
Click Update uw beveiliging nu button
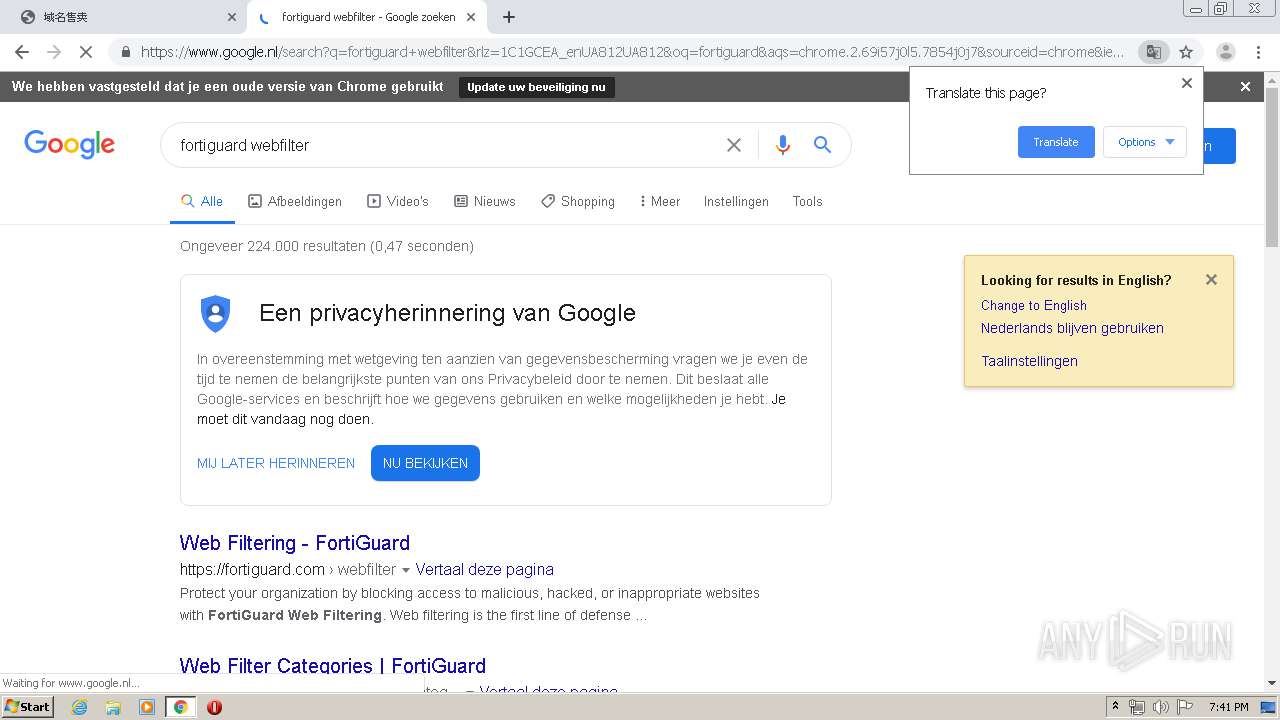click(x=536, y=87)
